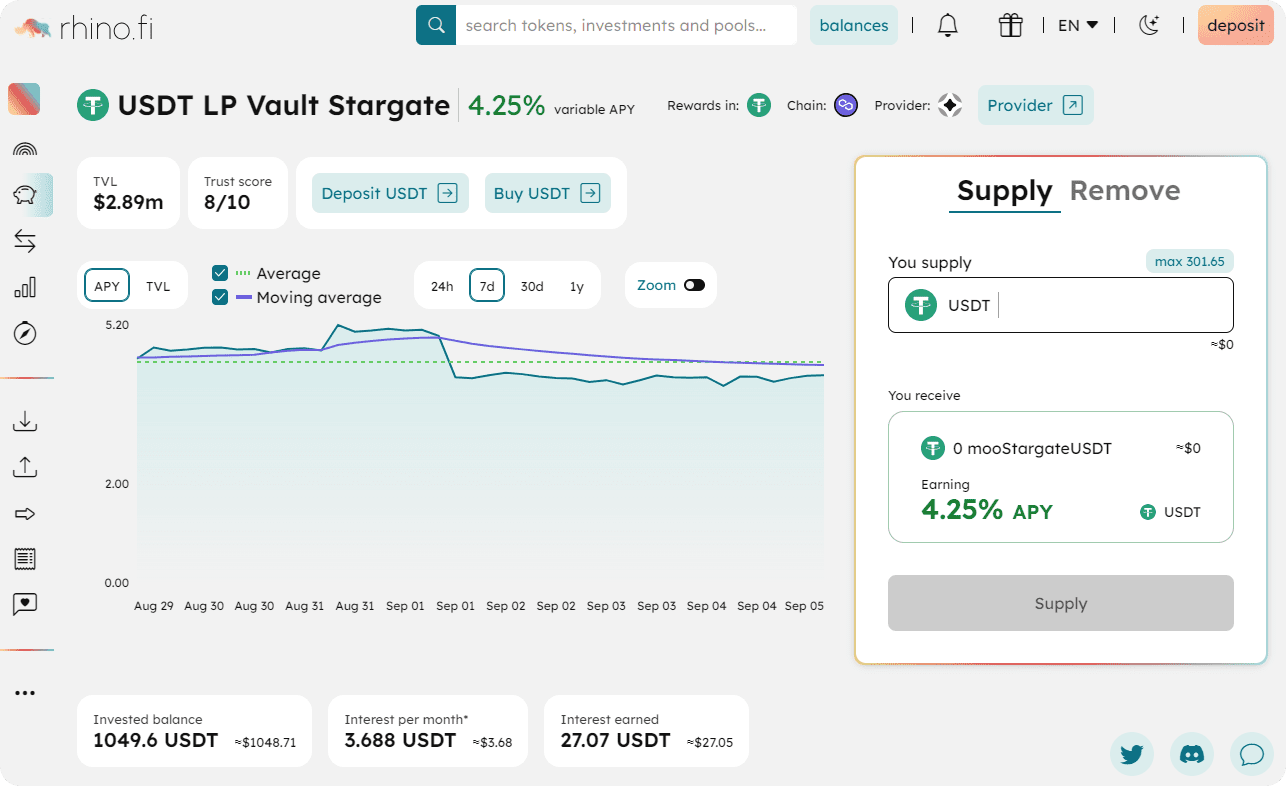1286x786 pixels.
Task: Click the download tray sidebar icon
Action: [x=25, y=421]
